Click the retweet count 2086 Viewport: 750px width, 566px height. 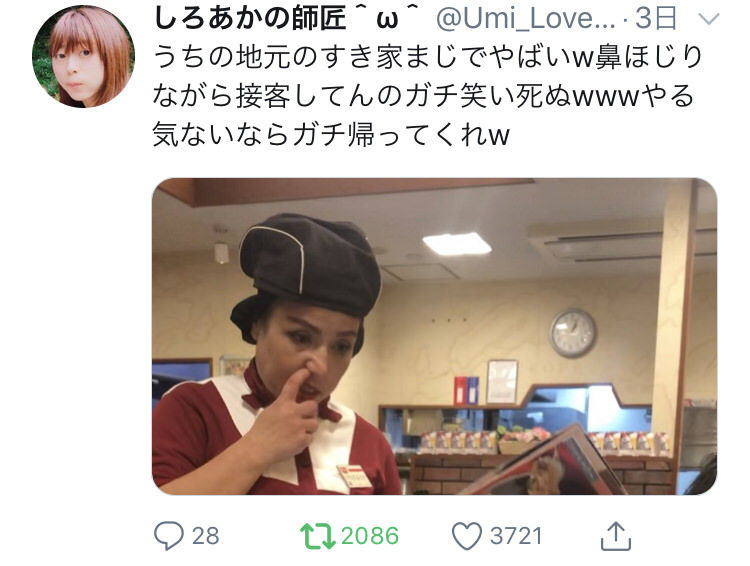370,536
